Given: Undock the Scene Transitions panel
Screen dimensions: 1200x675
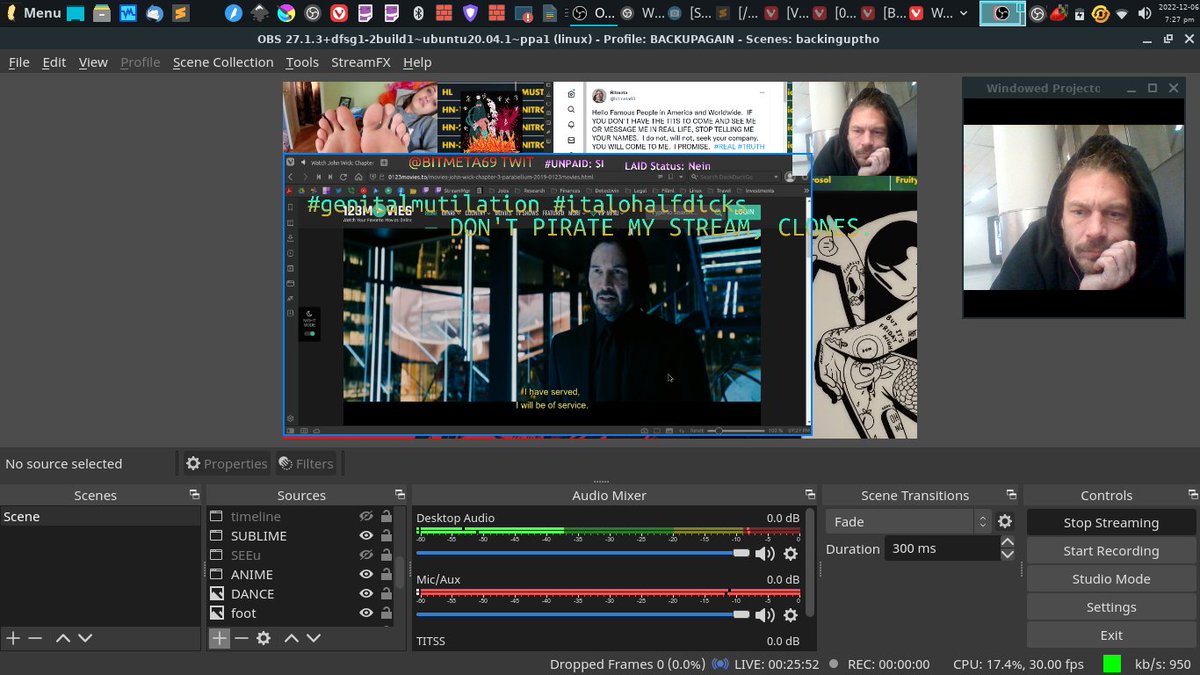Looking at the screenshot, I should (1012, 495).
